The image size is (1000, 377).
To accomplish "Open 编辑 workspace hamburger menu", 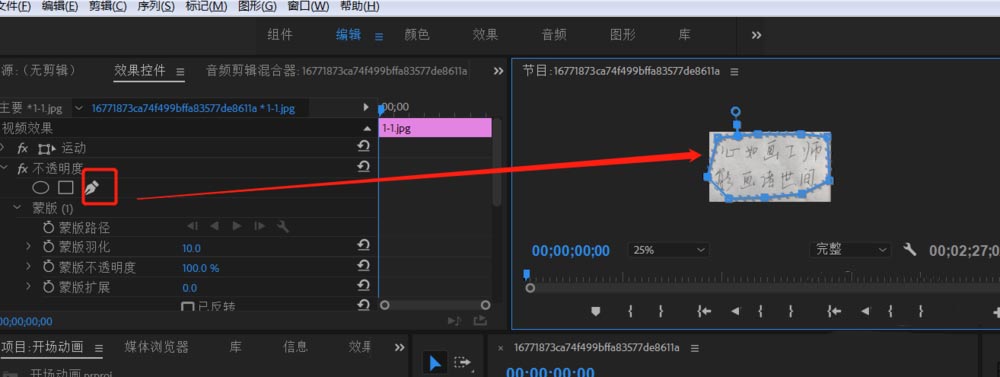I will click(379, 37).
